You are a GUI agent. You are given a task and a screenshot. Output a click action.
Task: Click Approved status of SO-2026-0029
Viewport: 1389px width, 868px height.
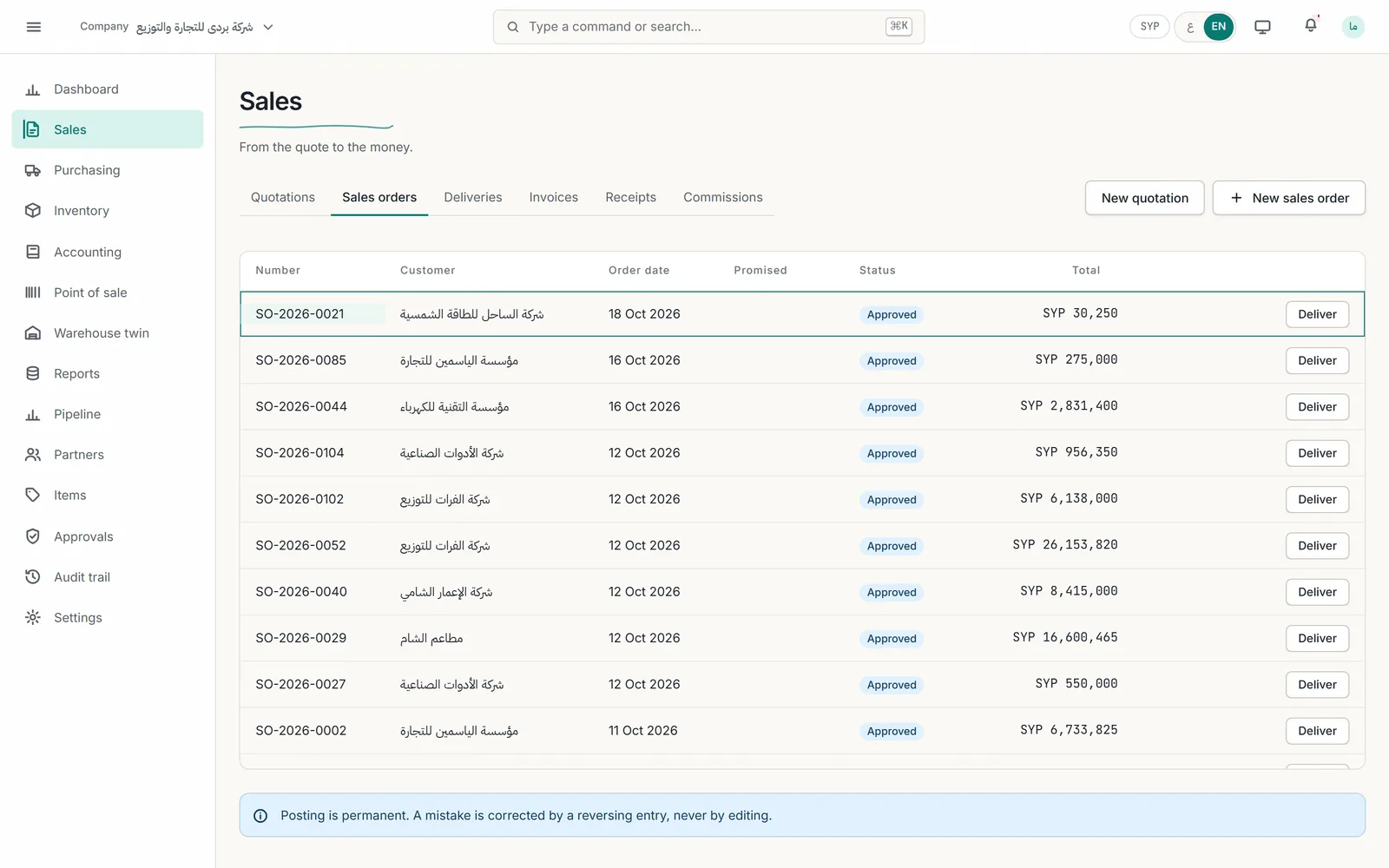(892, 639)
